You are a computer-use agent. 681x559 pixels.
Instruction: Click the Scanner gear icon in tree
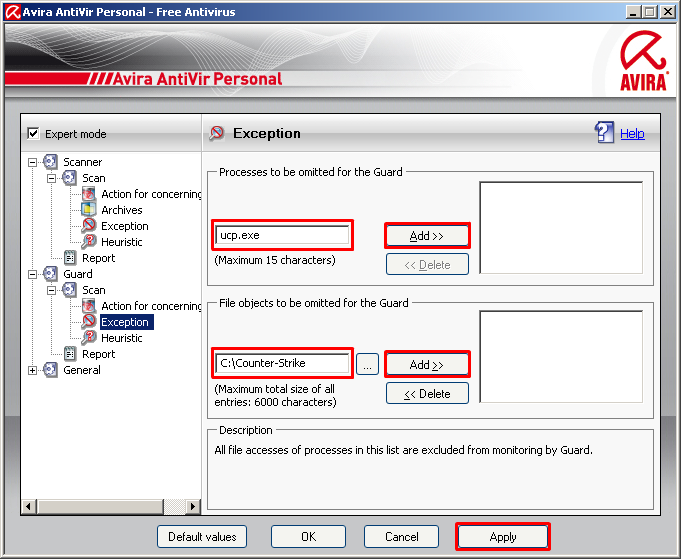coord(50,162)
